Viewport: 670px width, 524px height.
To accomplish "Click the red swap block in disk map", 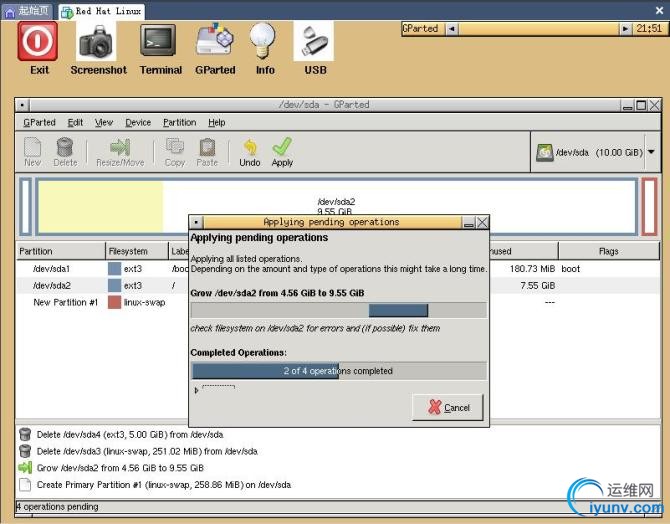I will [x=649, y=207].
